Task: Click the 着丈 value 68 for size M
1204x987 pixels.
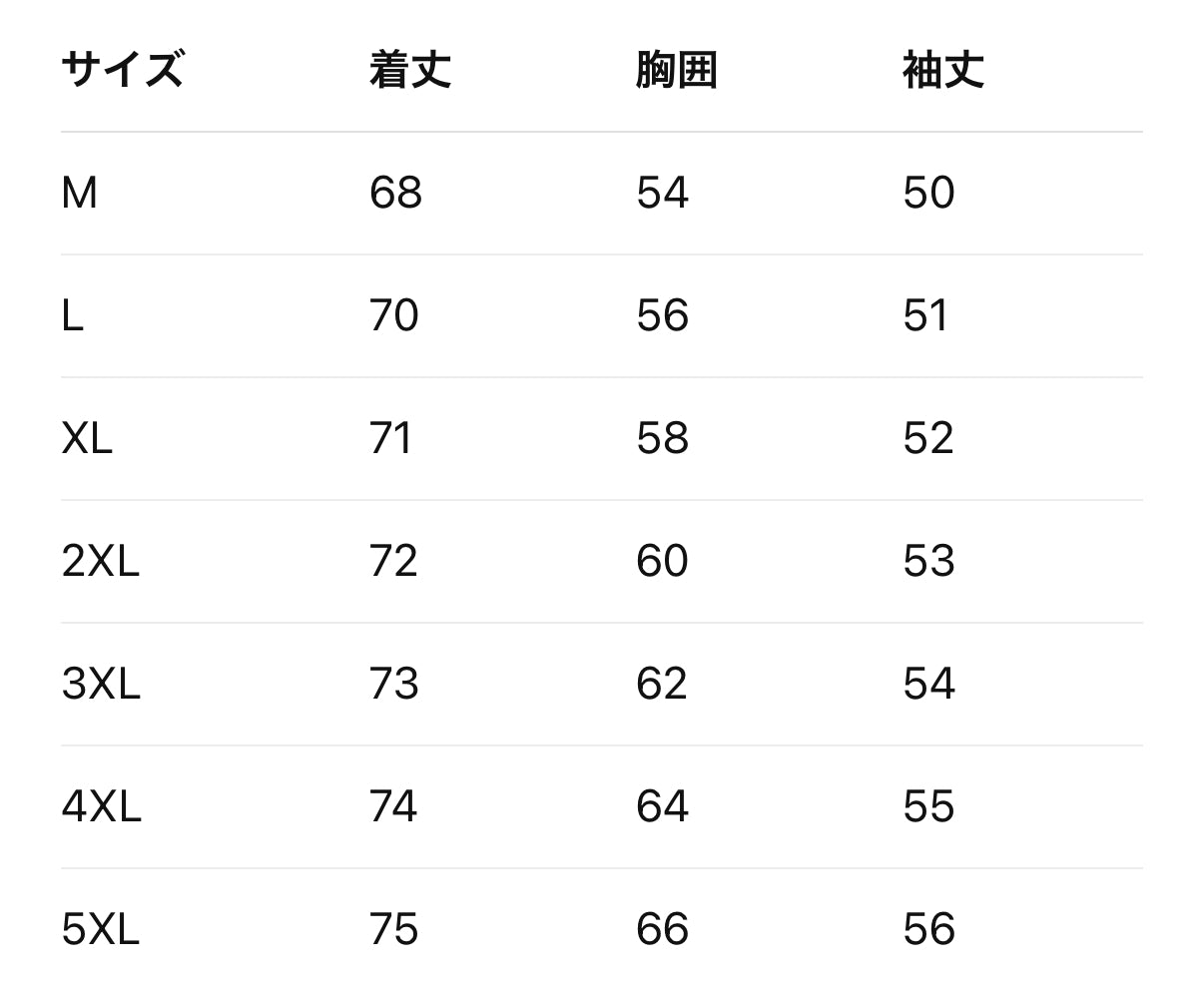Action: click(x=395, y=193)
